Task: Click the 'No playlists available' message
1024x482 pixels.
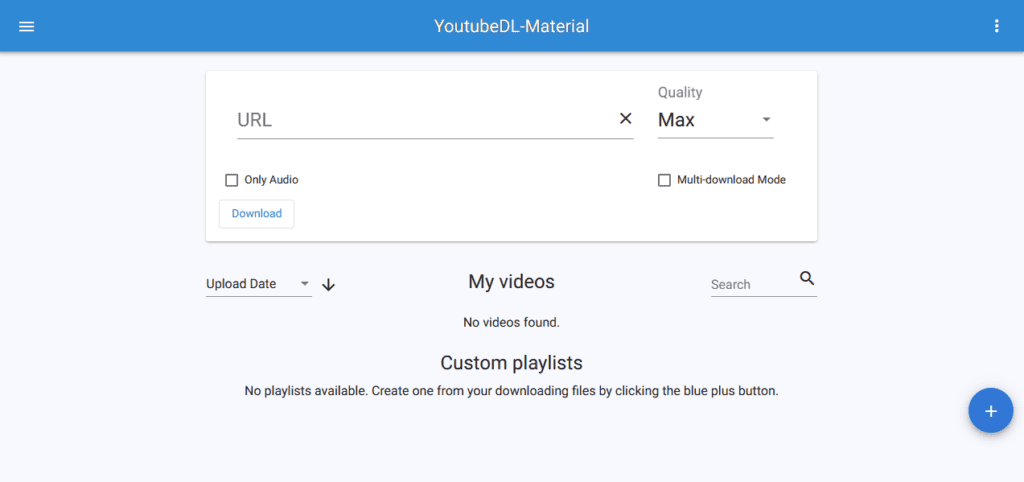Action: point(511,392)
